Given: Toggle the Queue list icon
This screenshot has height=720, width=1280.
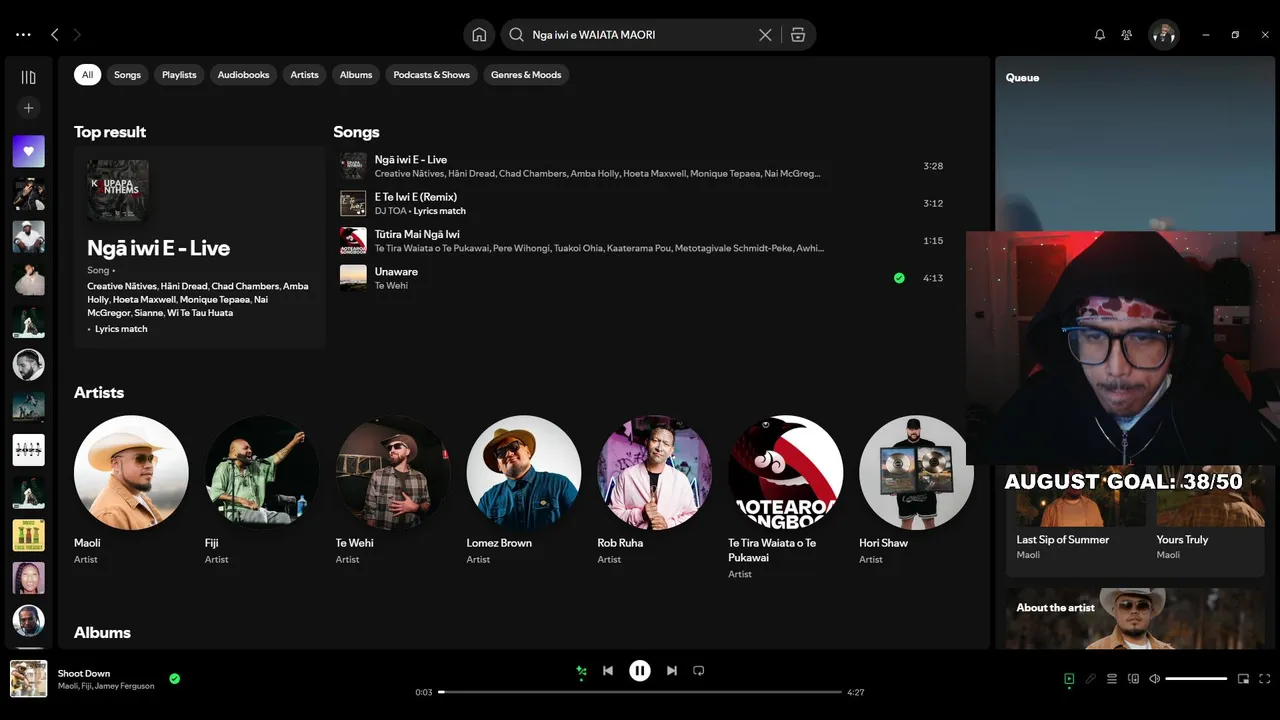Looking at the screenshot, I should click(1112, 679).
